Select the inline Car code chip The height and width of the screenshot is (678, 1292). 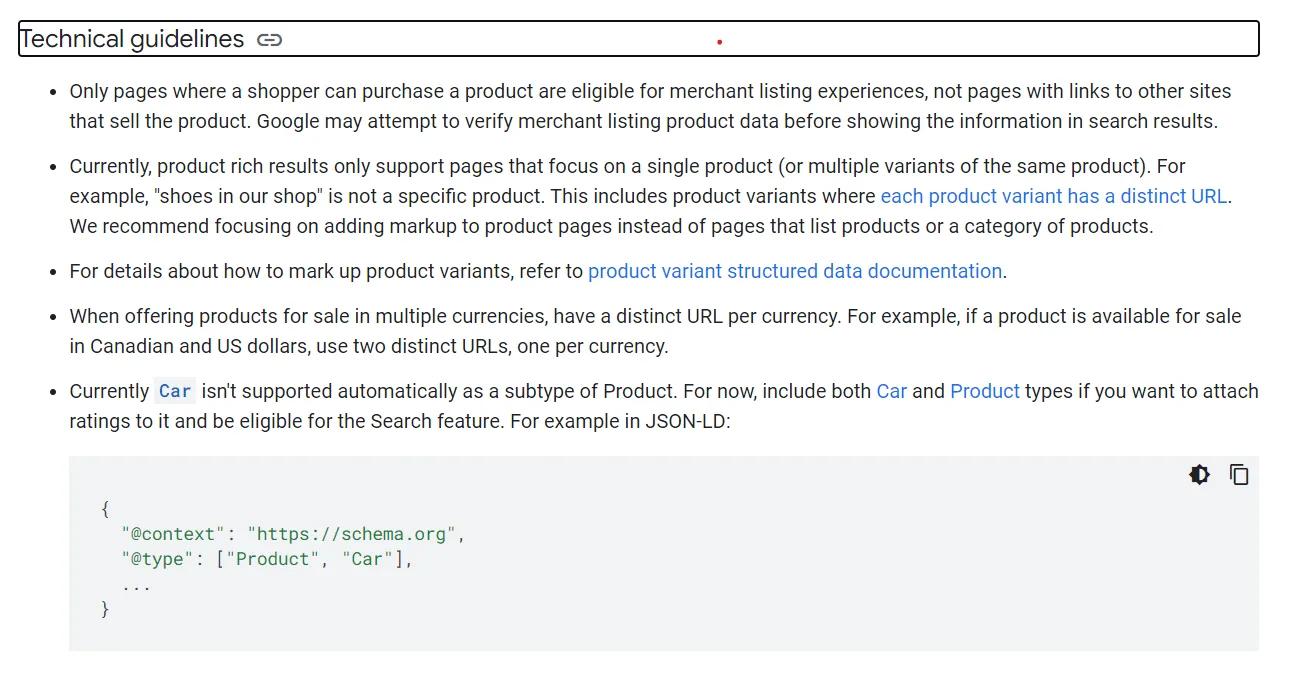coord(174,391)
